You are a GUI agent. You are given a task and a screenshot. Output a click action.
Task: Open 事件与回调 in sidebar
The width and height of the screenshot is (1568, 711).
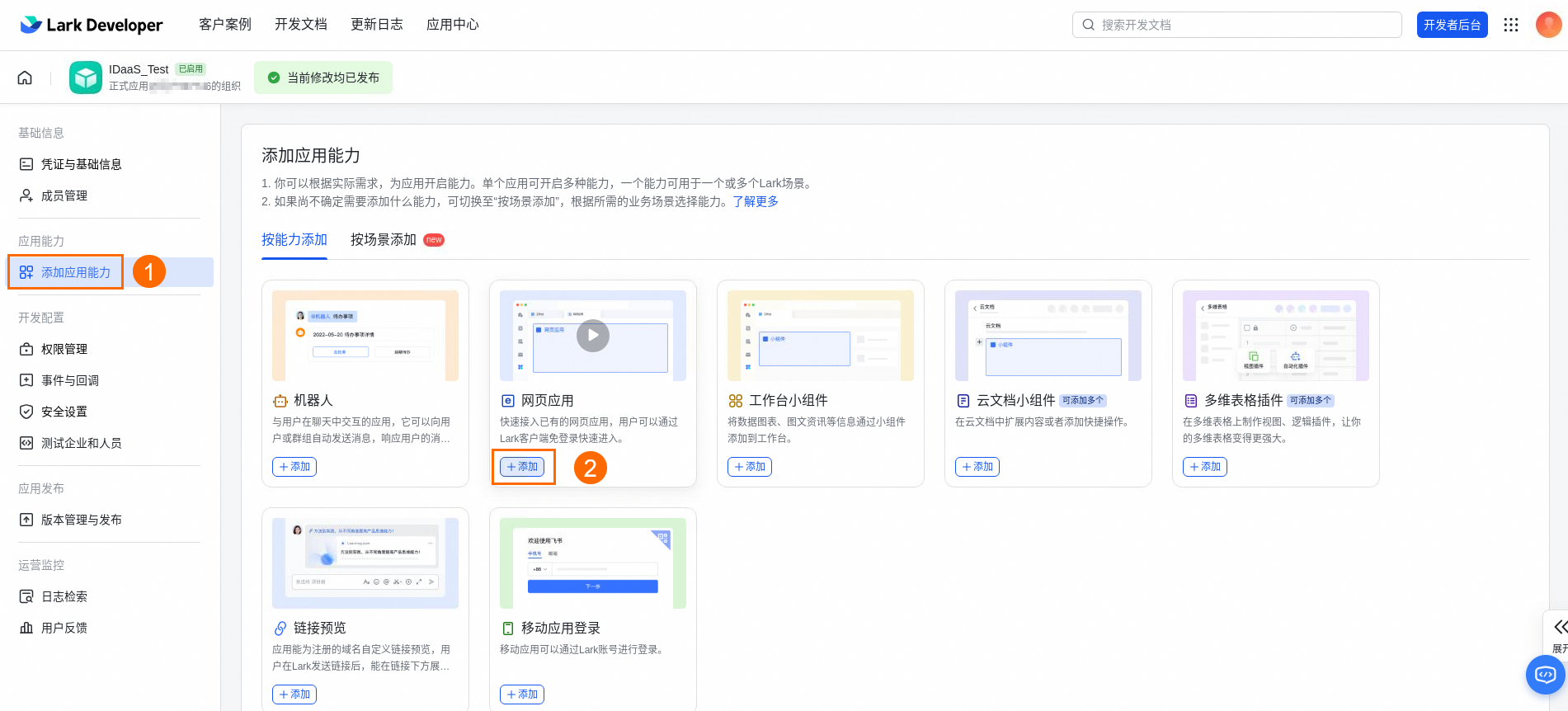pos(70,380)
